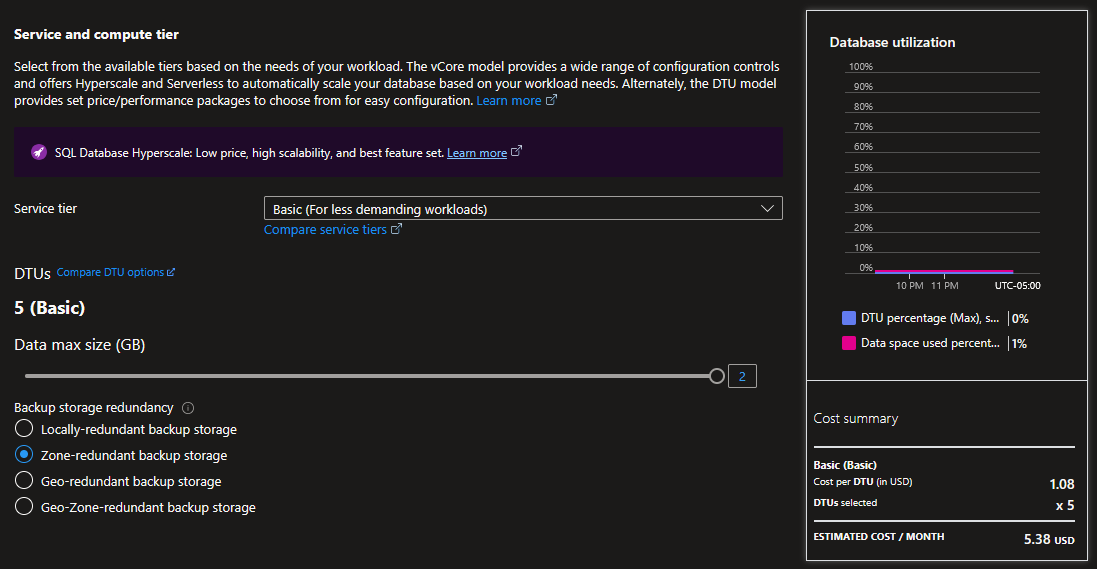Open Learn more link in Hyperscale banner
Viewport: 1097px width, 569px height.
pyautogui.click(x=484, y=153)
